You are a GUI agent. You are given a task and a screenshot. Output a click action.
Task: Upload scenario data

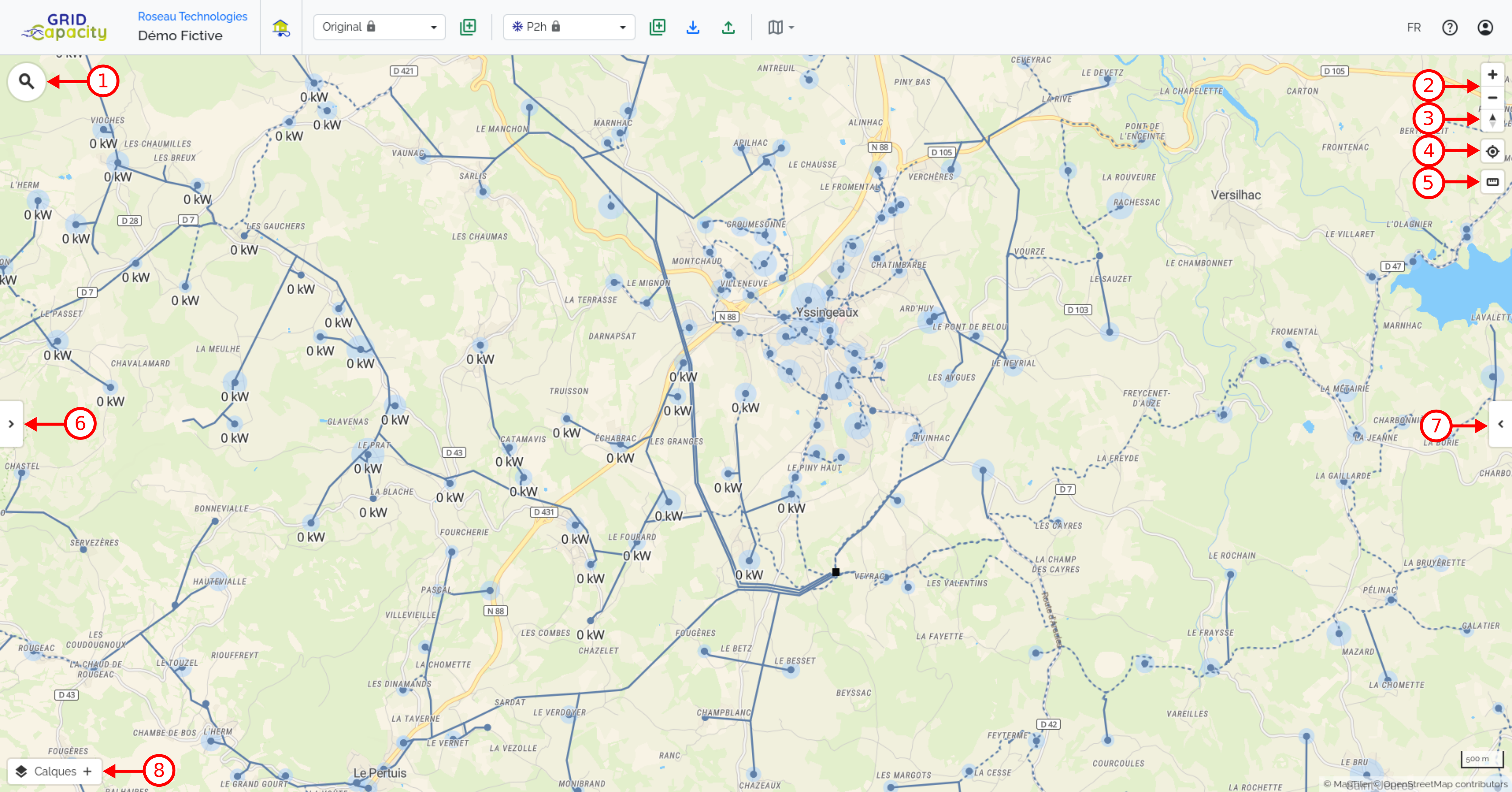[728, 27]
